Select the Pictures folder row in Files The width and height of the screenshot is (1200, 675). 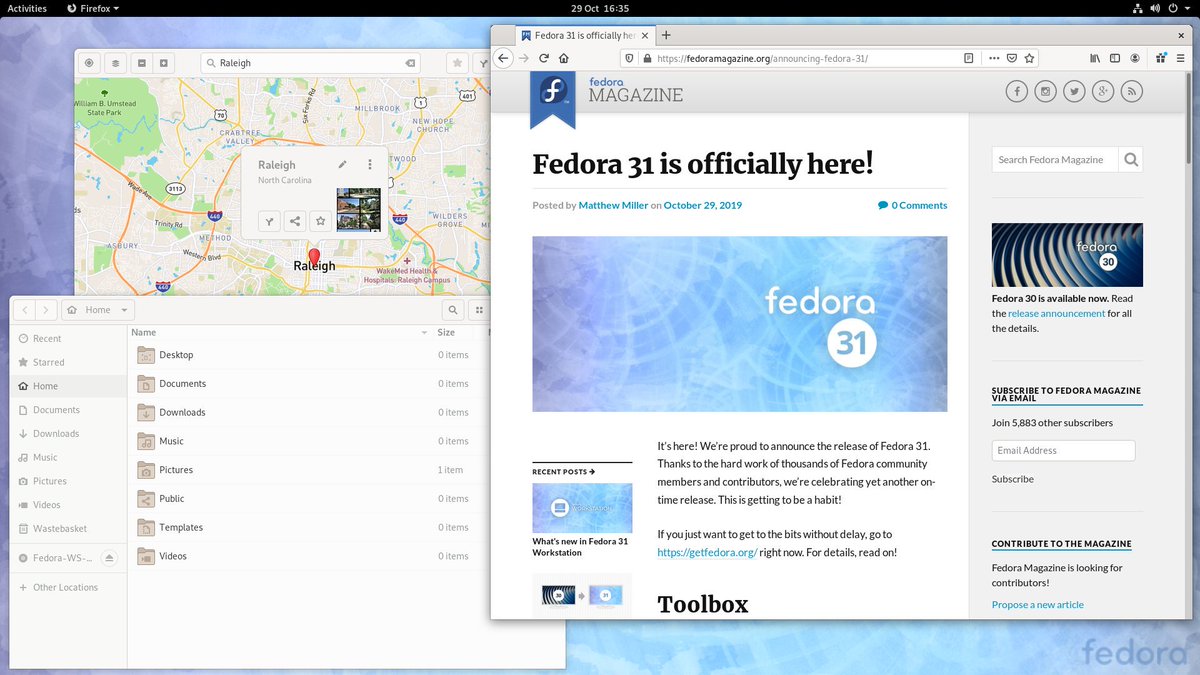click(x=308, y=470)
